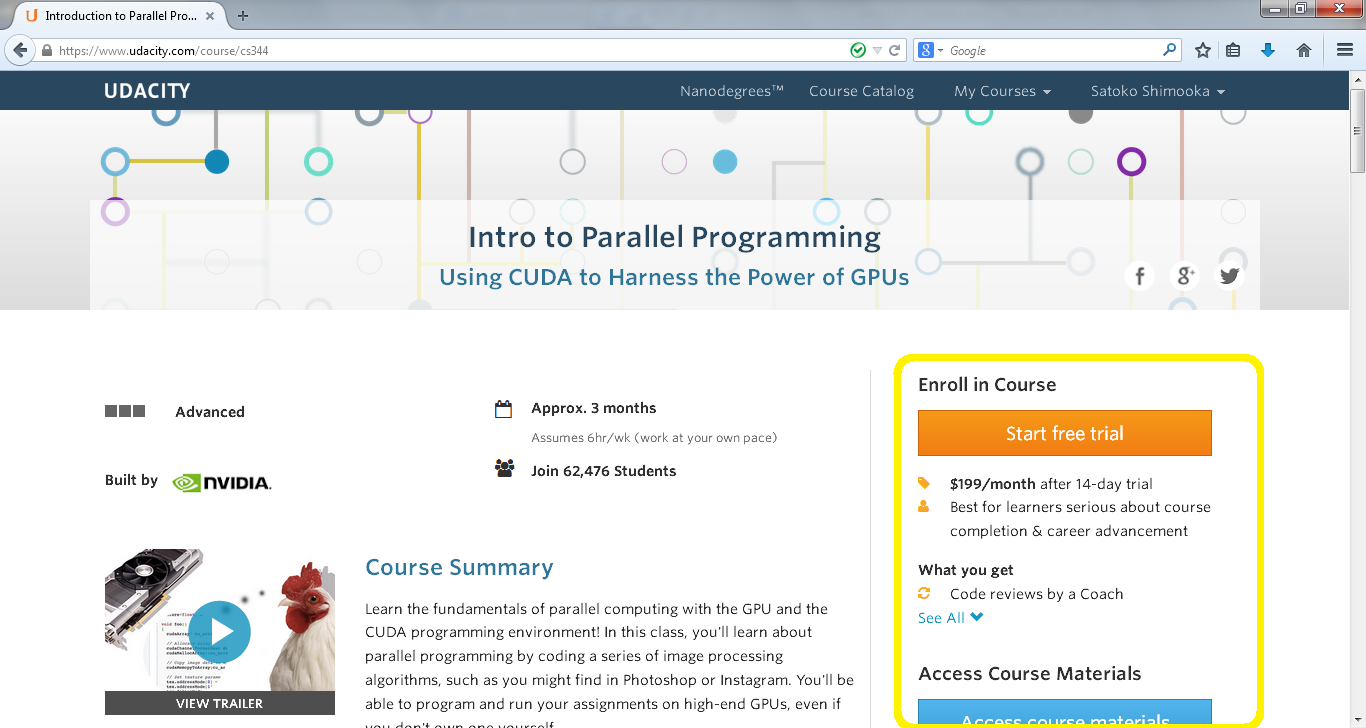Open the Nanodegrees menu item
The image size is (1366, 728).
click(732, 91)
